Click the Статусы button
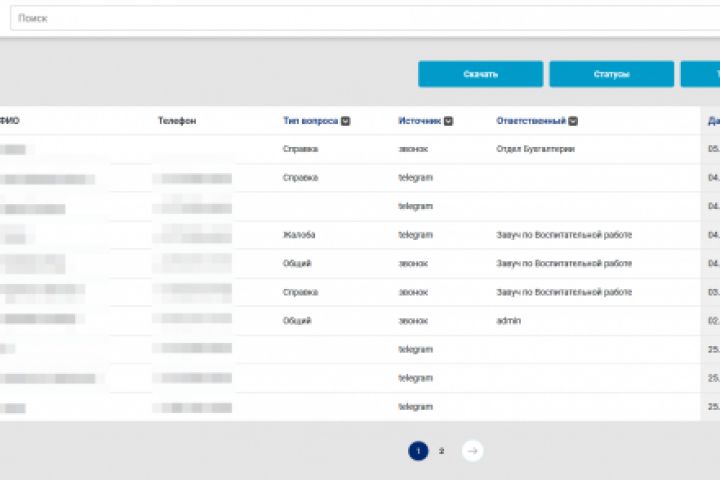Screen dimensions: 720x480 coord(612,74)
